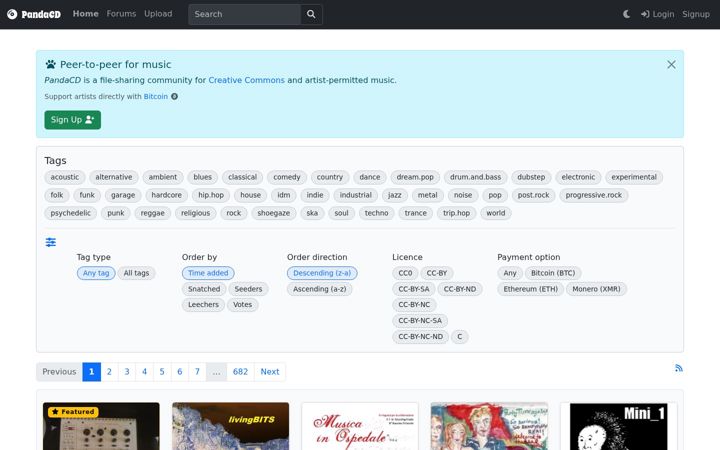
Task: Open the livingBITS album cover
Action: coord(231,427)
